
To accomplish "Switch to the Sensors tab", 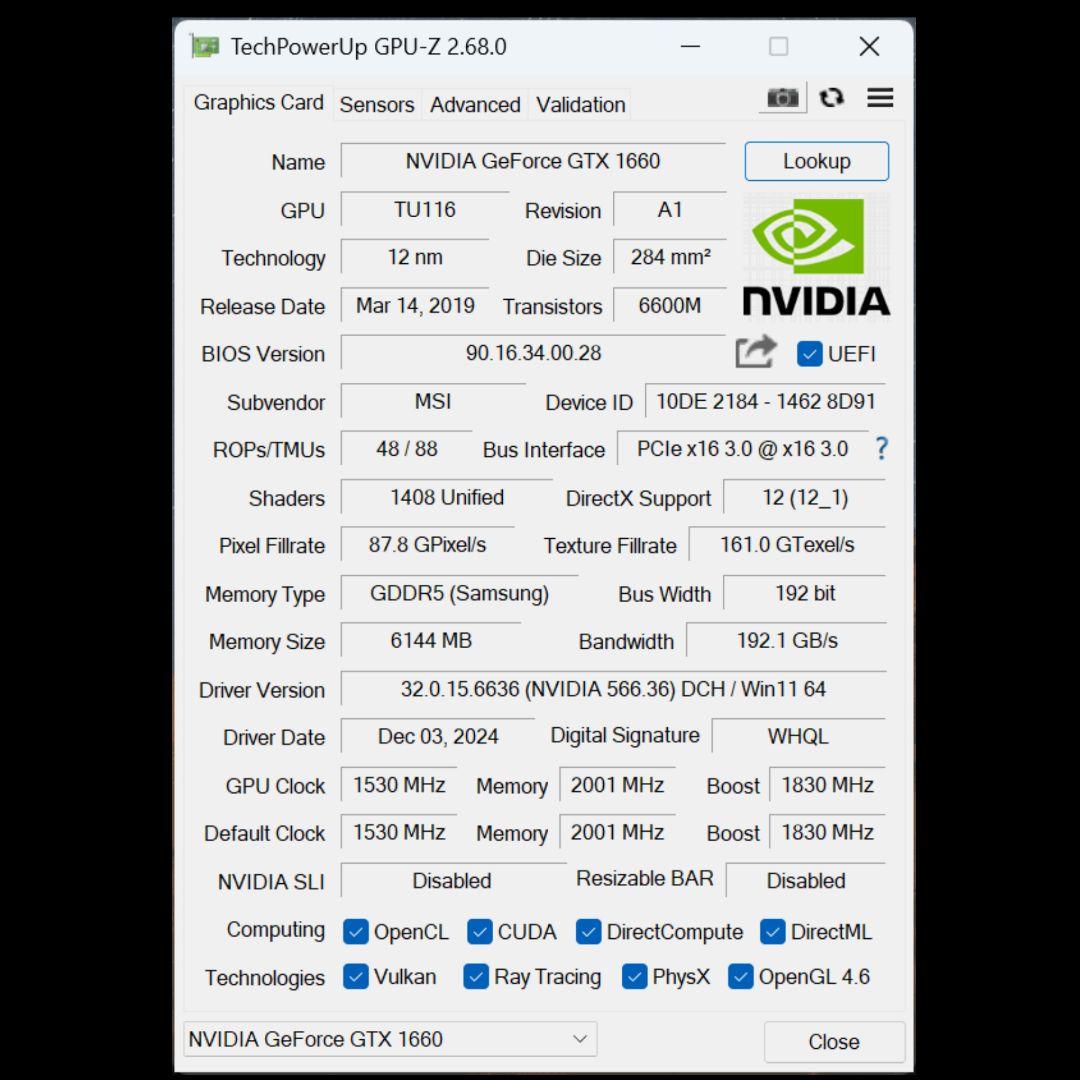I will pos(377,104).
